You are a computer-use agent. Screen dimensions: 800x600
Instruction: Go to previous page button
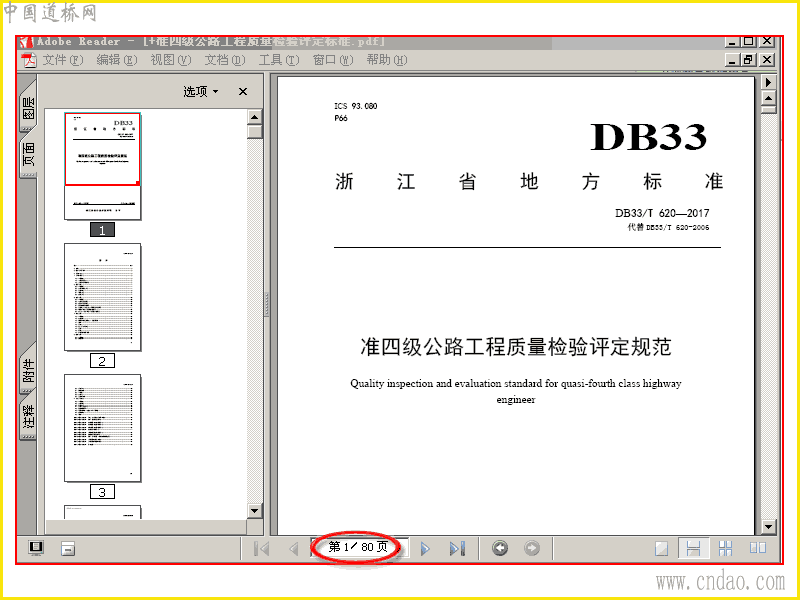[x=293, y=548]
